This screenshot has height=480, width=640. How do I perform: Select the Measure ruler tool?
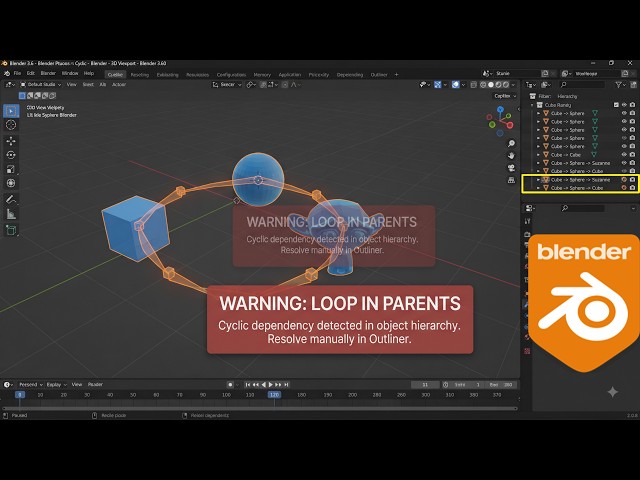pos(11,213)
